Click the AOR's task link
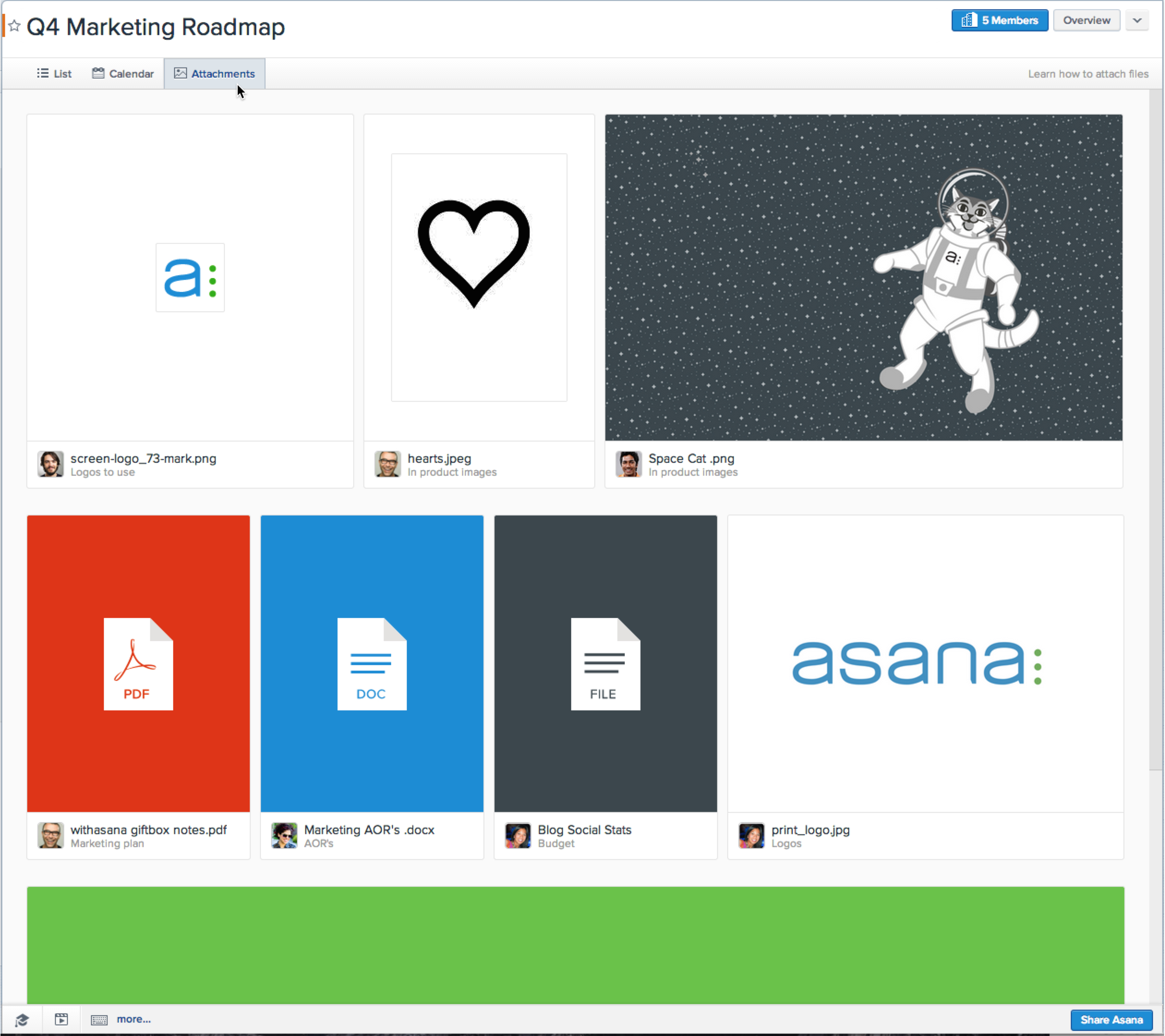The height and width of the screenshot is (1036, 1165). point(319,843)
